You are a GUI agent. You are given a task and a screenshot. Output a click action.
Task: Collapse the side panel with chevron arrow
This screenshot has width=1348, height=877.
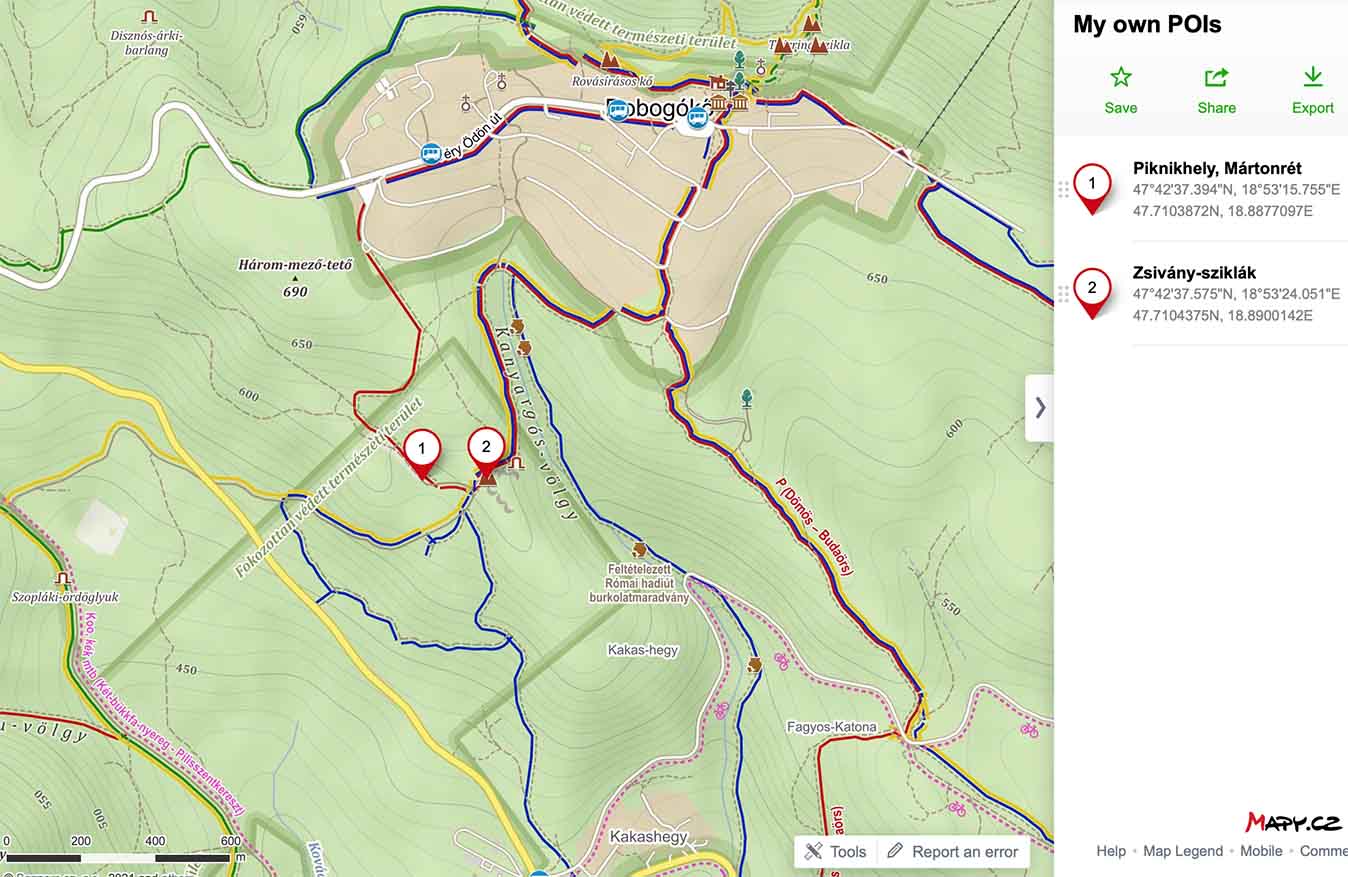click(1040, 407)
